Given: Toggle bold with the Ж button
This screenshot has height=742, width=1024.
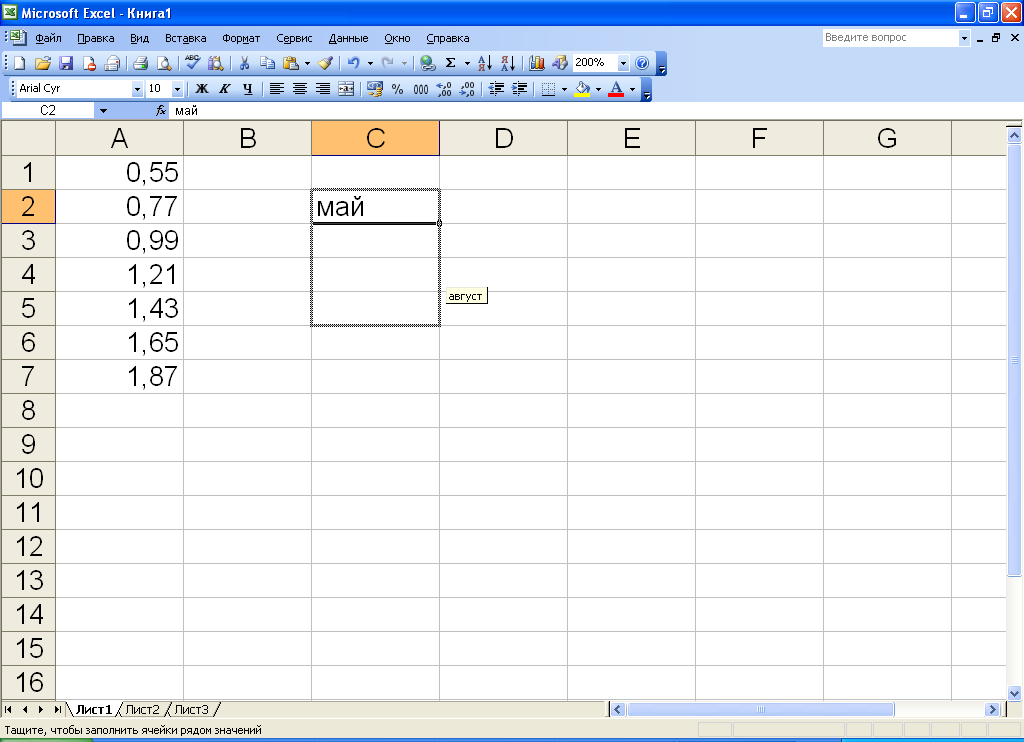Looking at the screenshot, I should [x=202, y=89].
